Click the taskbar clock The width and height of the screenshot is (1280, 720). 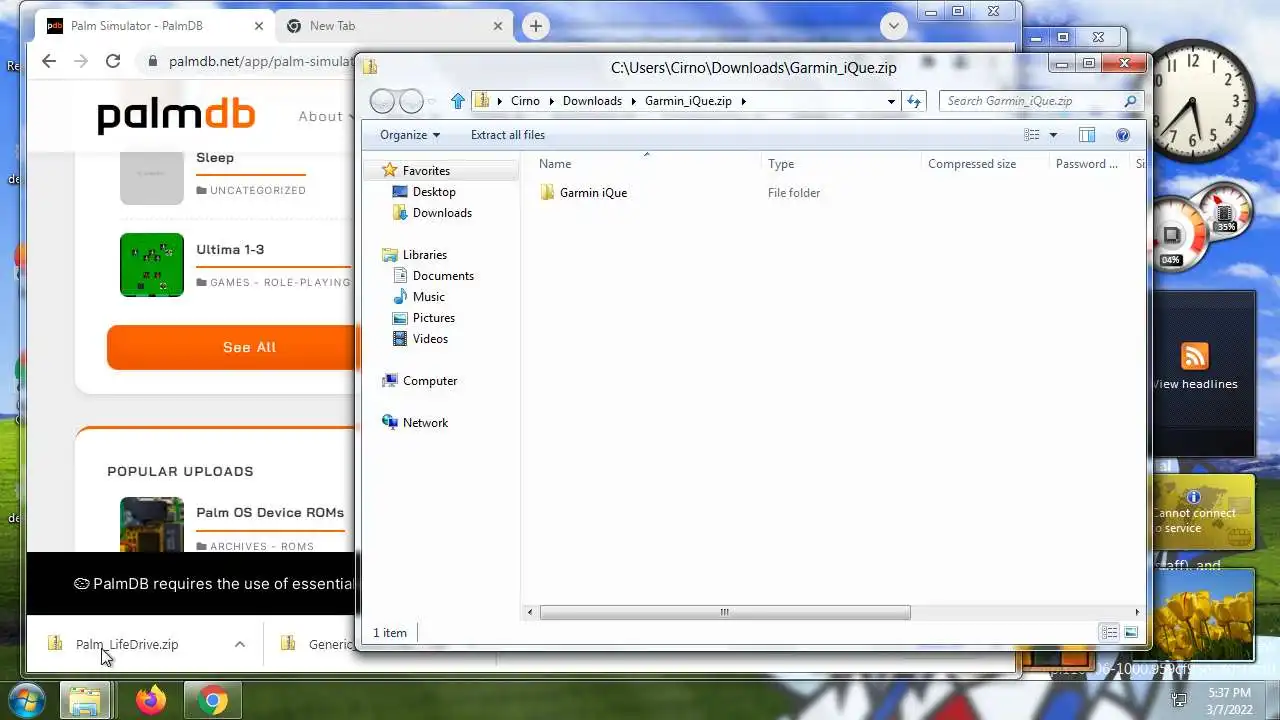pos(1229,700)
